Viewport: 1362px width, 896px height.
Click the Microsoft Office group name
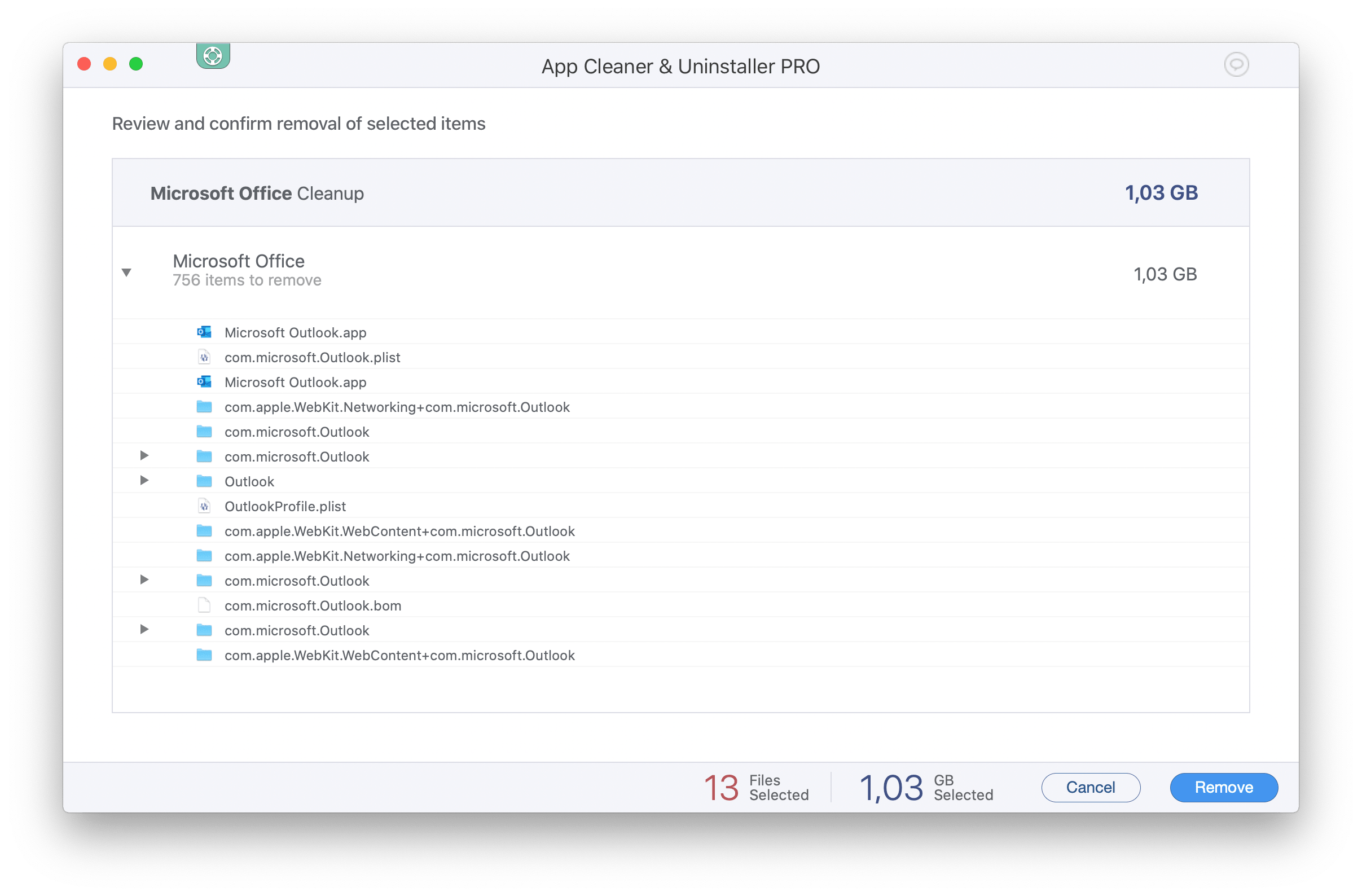click(239, 261)
